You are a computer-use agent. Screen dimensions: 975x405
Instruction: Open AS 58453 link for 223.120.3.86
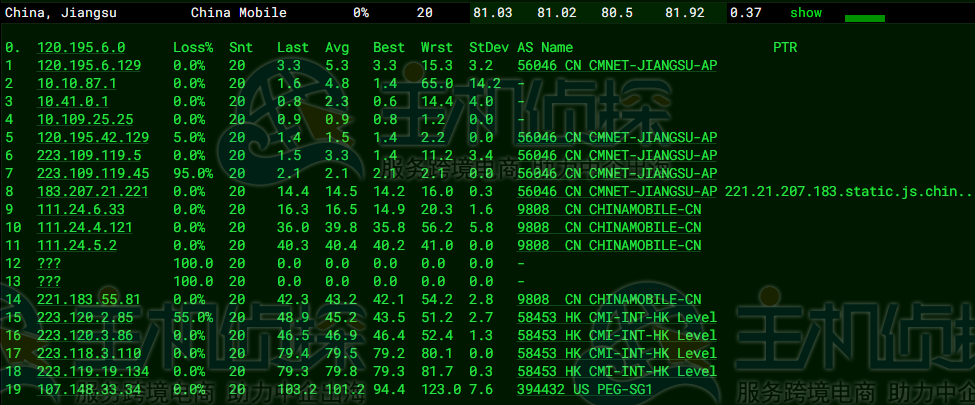point(617,336)
